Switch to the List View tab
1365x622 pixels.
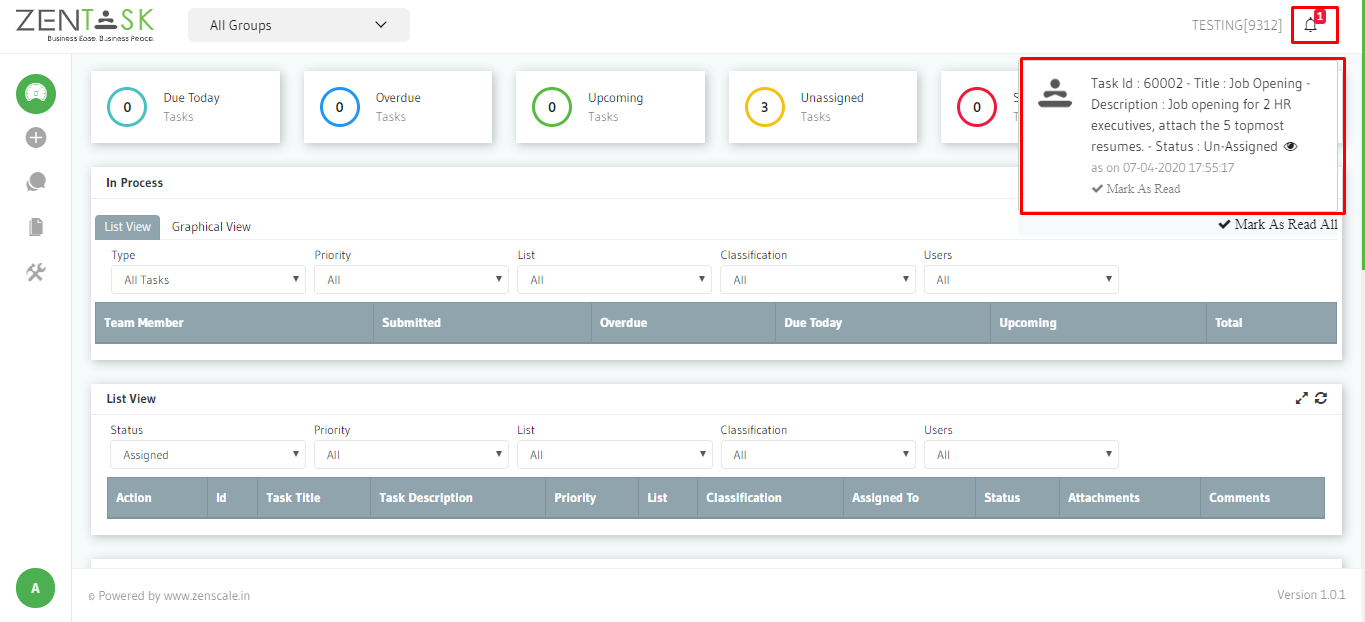(x=127, y=227)
